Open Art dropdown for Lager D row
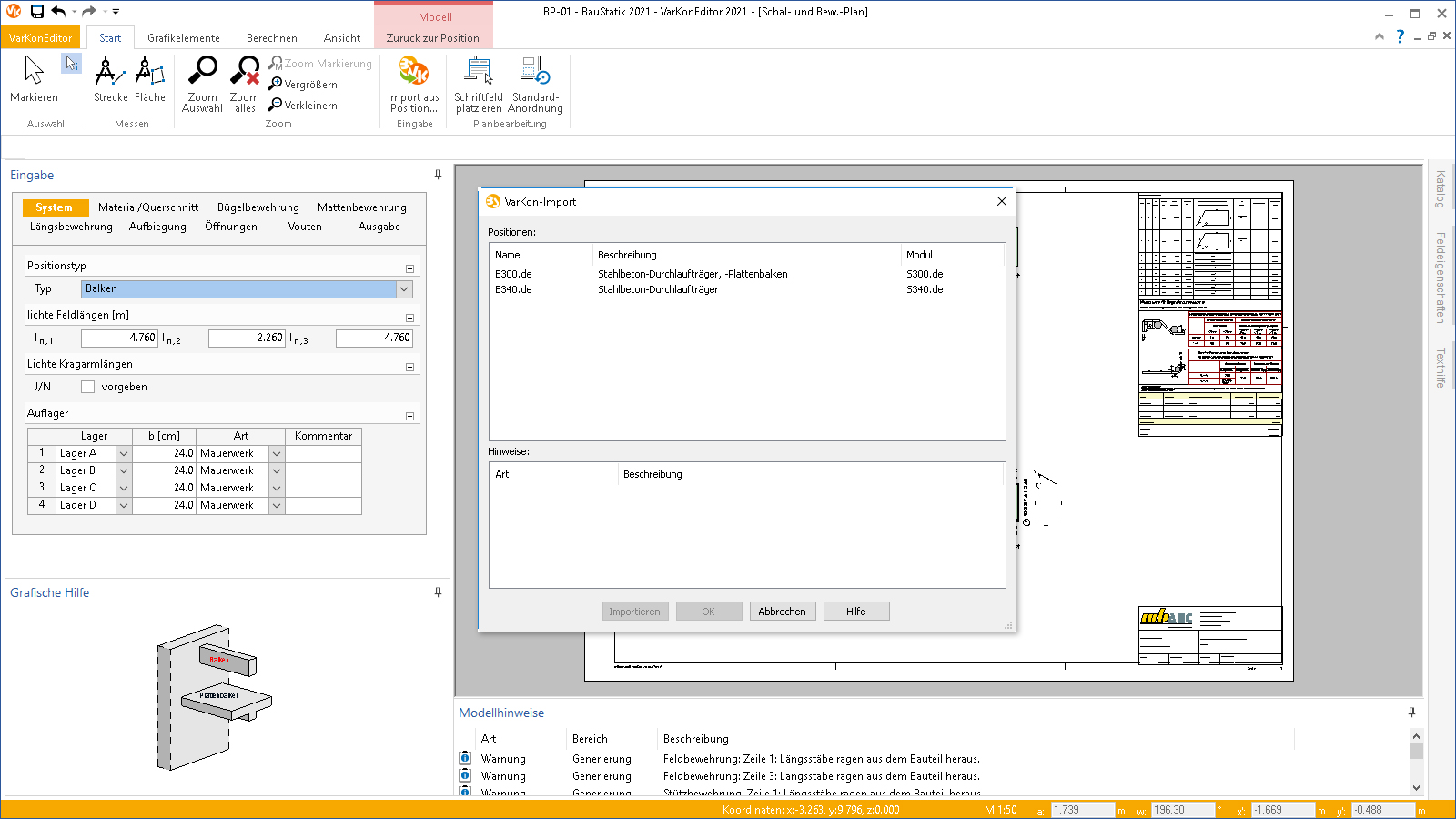Image resolution: width=1456 pixels, height=819 pixels. click(x=277, y=505)
